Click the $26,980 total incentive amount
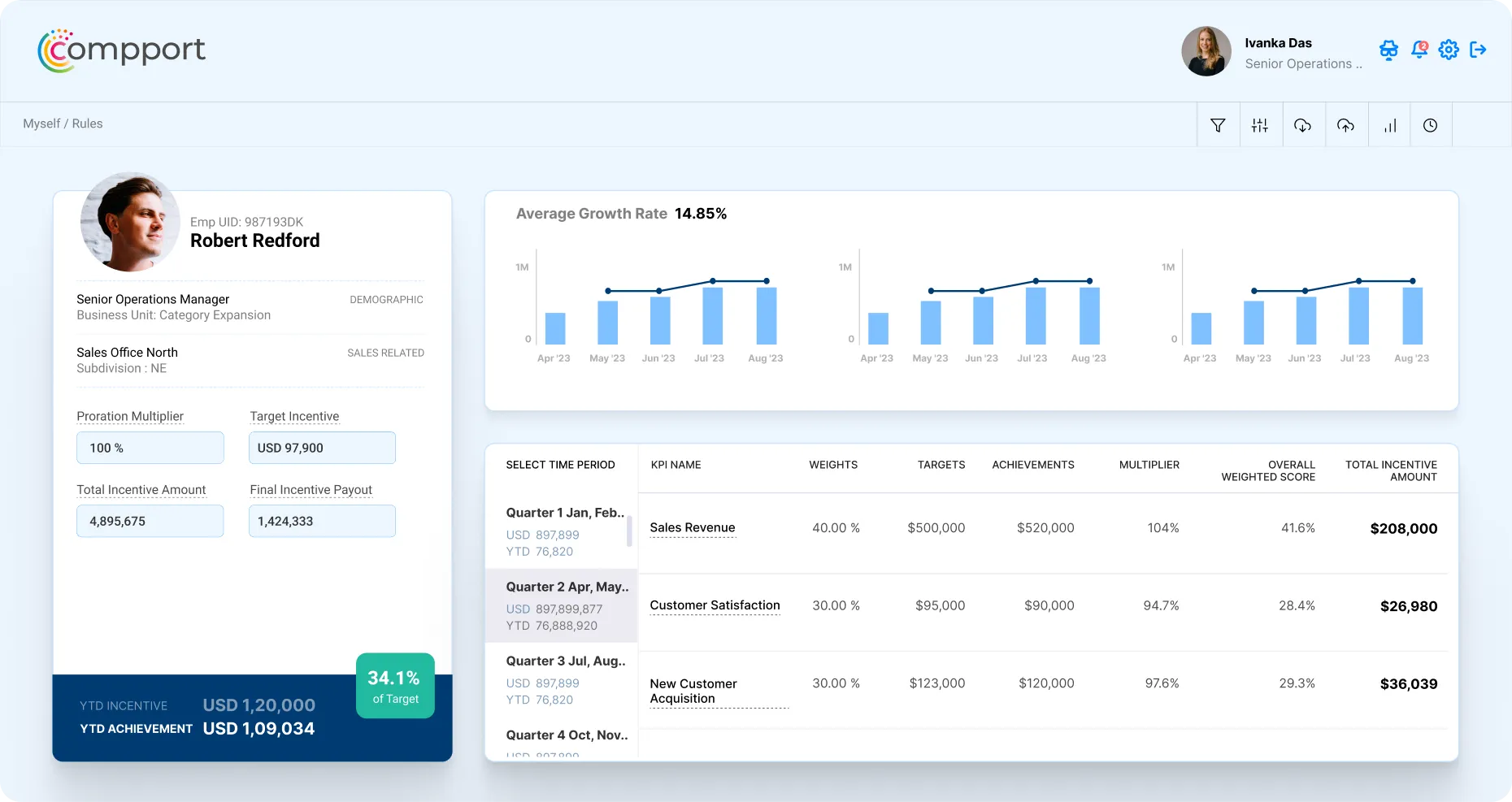This screenshot has width=1512, height=802. click(x=1409, y=606)
